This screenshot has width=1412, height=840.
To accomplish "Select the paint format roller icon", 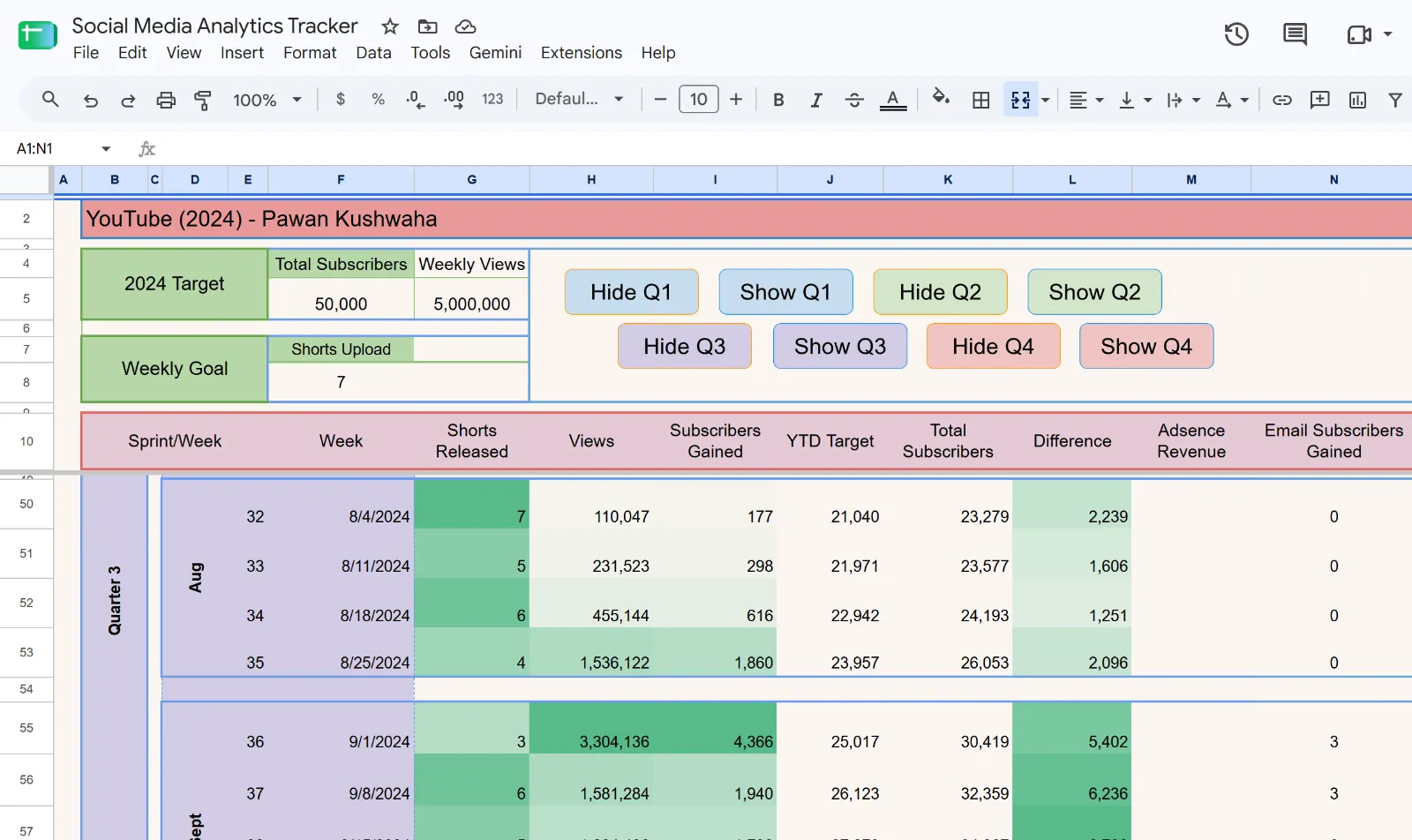I will pyautogui.click(x=203, y=100).
